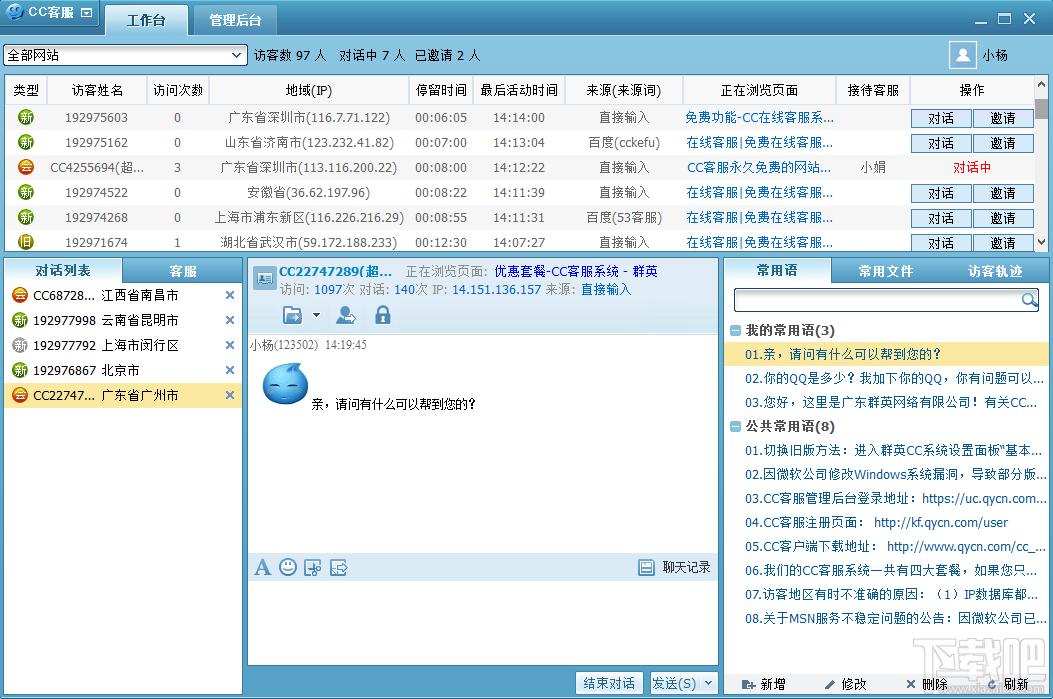Switch to the 客服 tab
This screenshot has width=1053, height=699.
coord(183,271)
